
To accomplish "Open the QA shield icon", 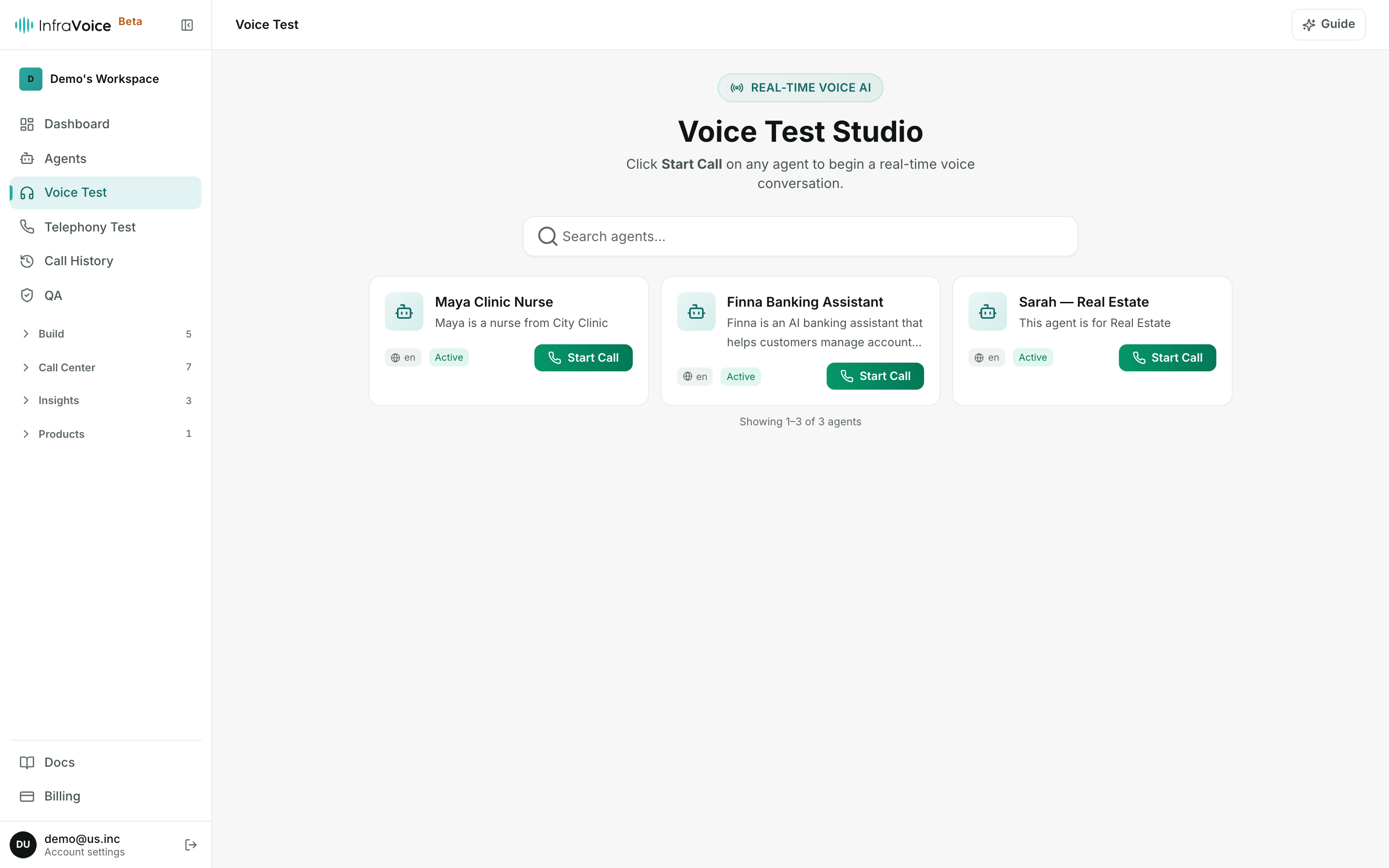I will pyautogui.click(x=27, y=296).
